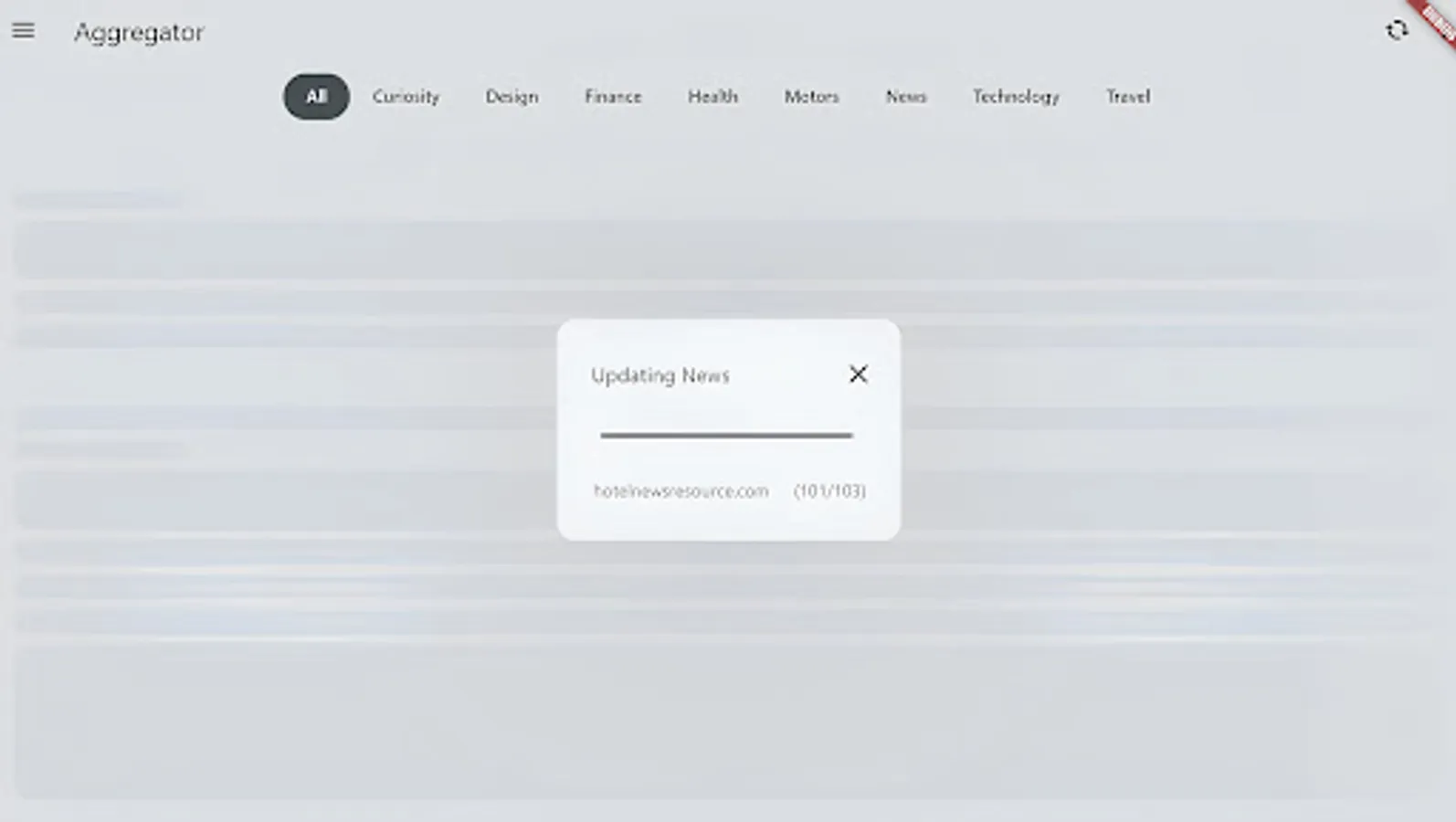The height and width of the screenshot is (822, 1456).
Task: Close the Updating News dialog
Action: pyautogui.click(x=858, y=374)
